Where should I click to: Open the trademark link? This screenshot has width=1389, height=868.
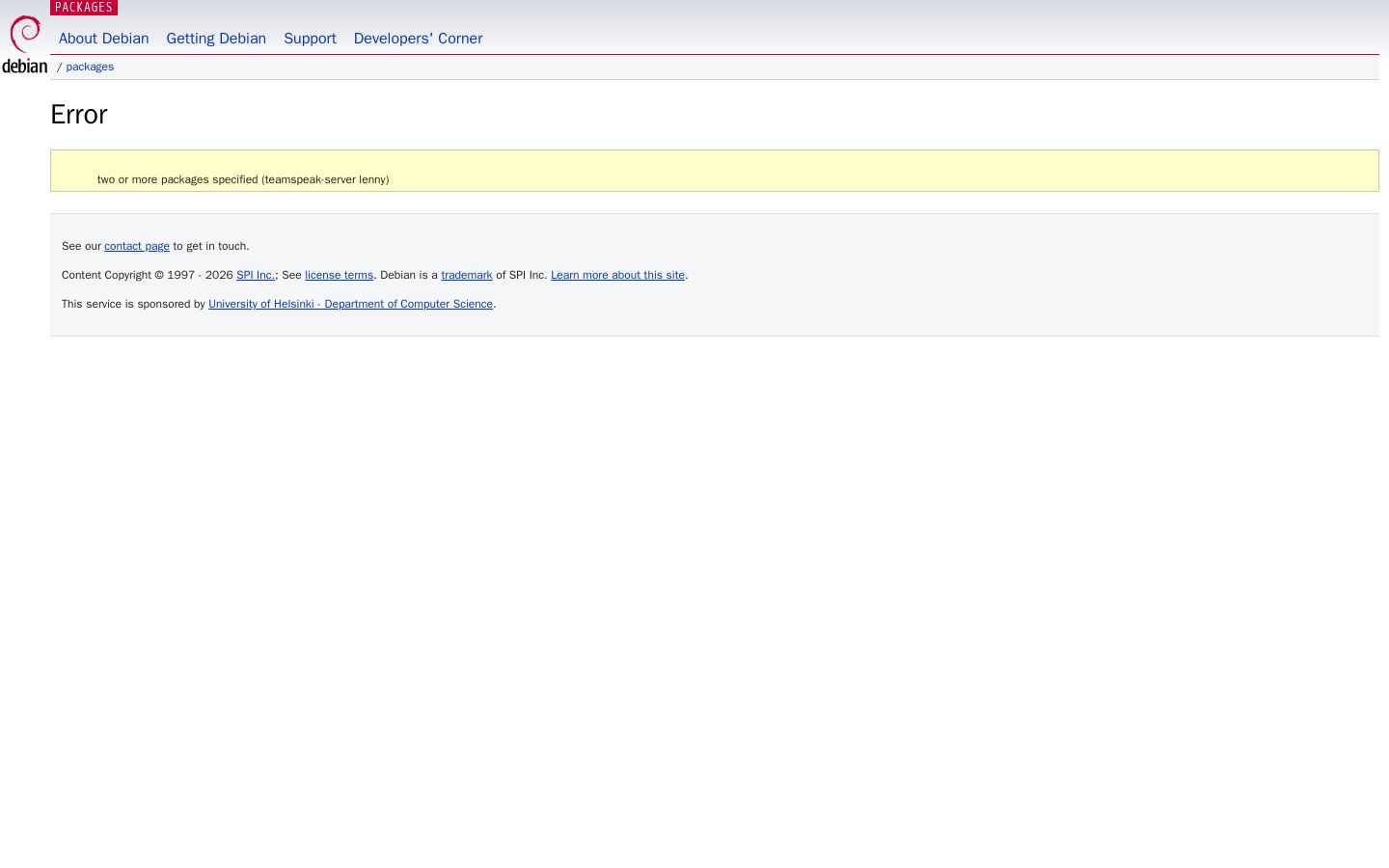467,275
